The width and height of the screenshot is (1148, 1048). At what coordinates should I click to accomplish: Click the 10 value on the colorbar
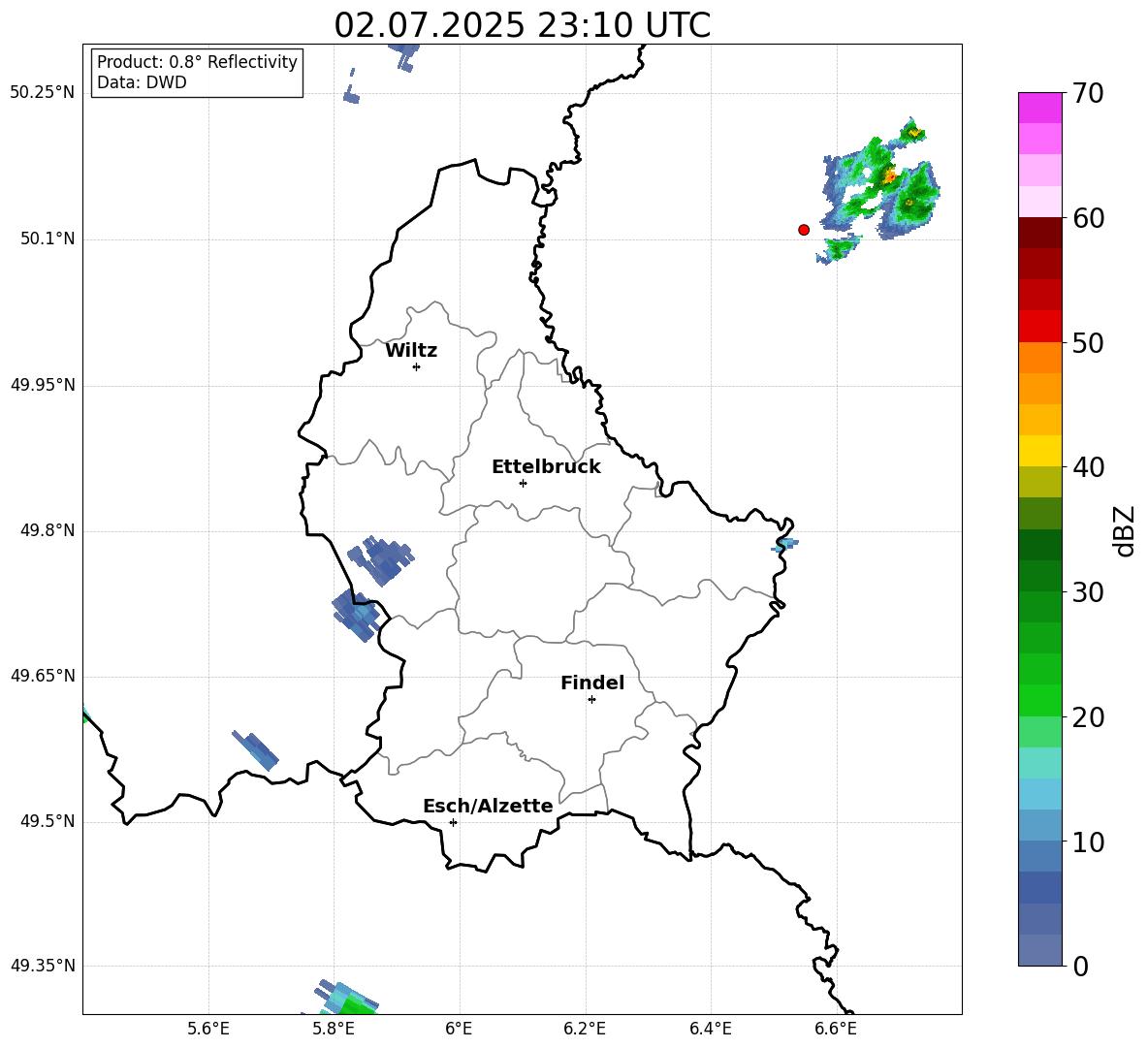pos(1088,842)
